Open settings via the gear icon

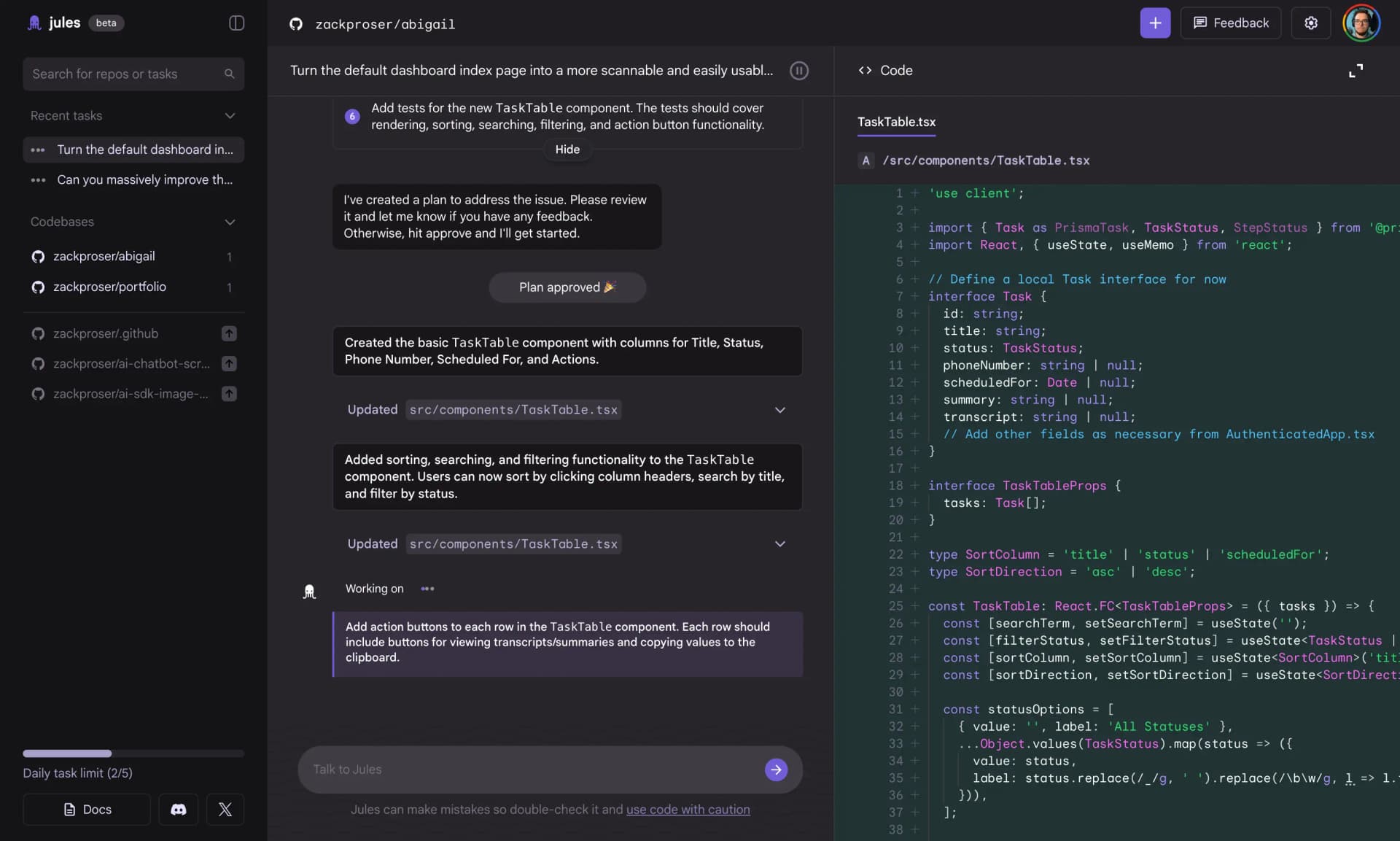pyautogui.click(x=1310, y=23)
